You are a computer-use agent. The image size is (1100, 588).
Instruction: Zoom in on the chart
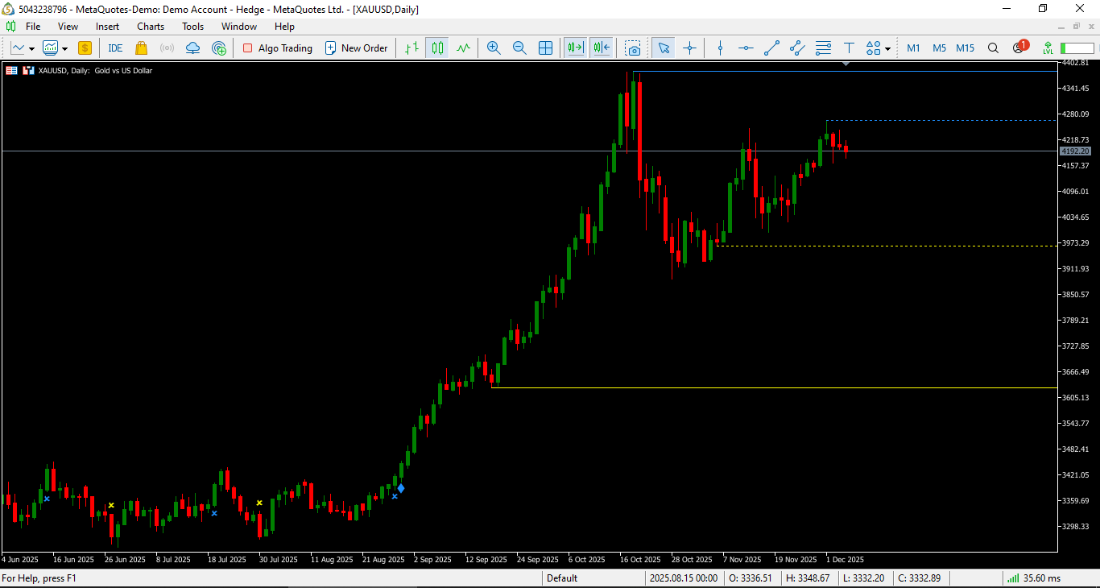(x=494, y=47)
